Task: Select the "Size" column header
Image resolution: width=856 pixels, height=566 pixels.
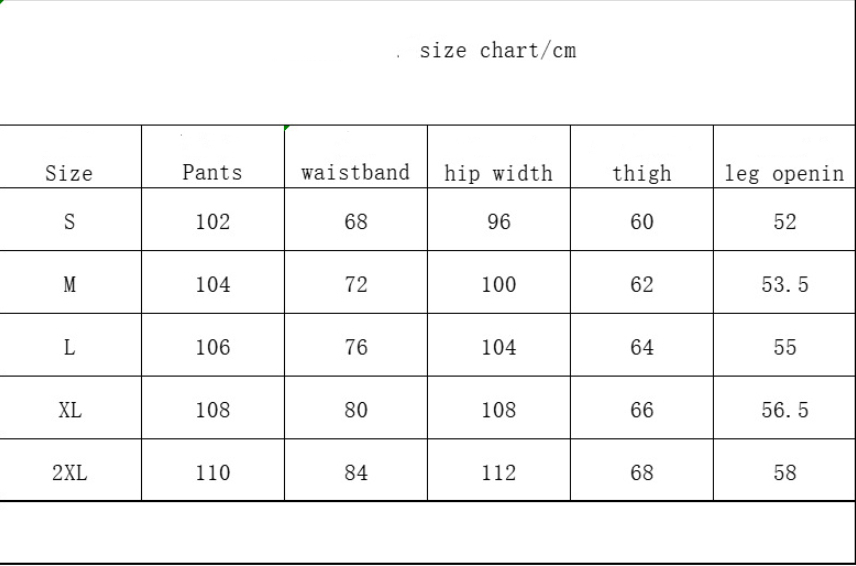Action: click(69, 174)
